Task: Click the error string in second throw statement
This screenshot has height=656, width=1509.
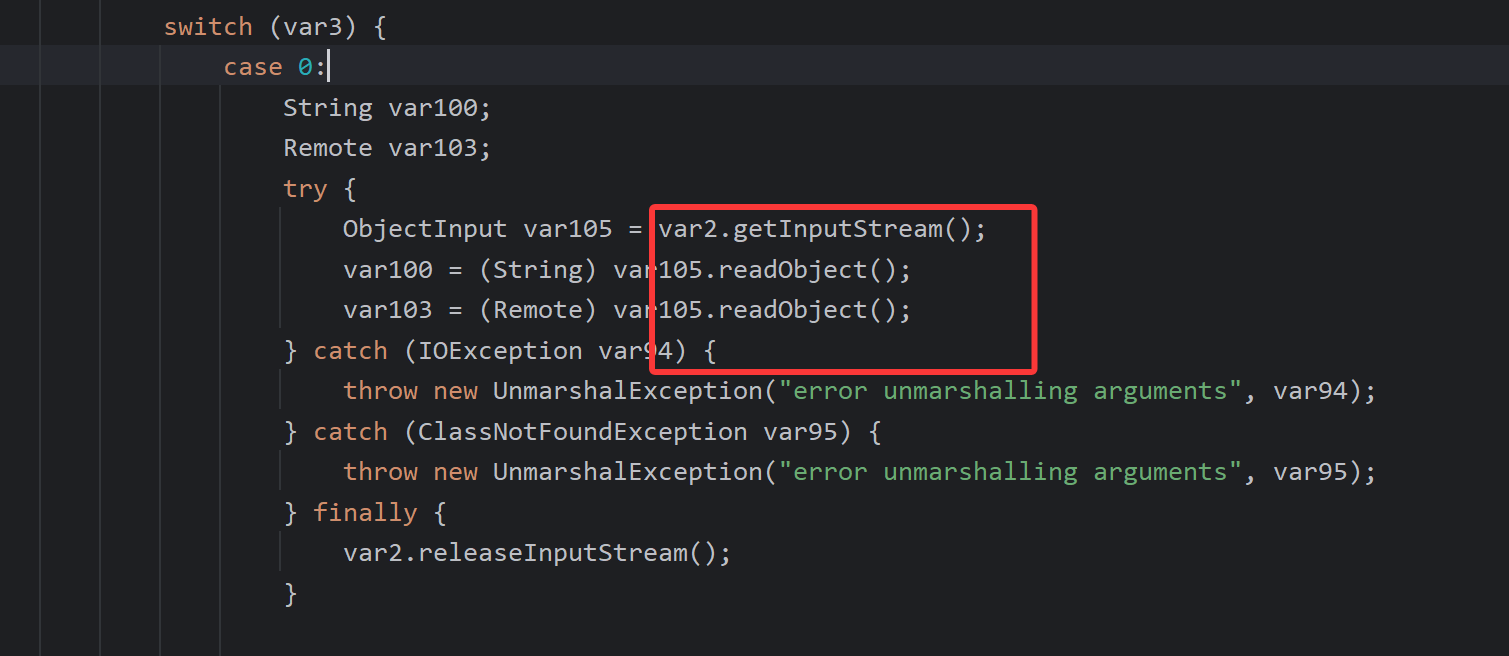Action: [1010, 472]
